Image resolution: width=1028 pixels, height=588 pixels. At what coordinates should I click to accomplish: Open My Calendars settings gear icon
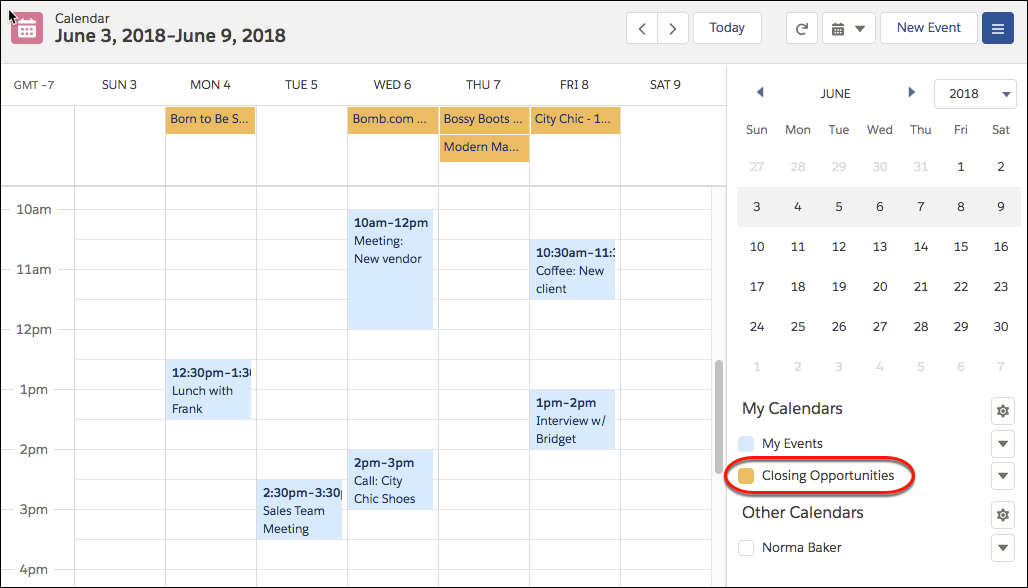pyautogui.click(x=1002, y=410)
